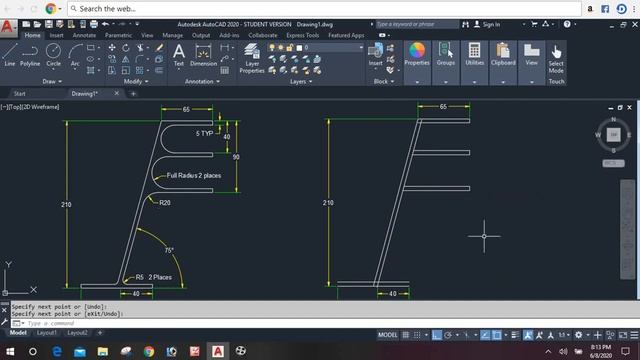Expand the Modify panel
Screen dimensions: 640x360
point(136,81)
